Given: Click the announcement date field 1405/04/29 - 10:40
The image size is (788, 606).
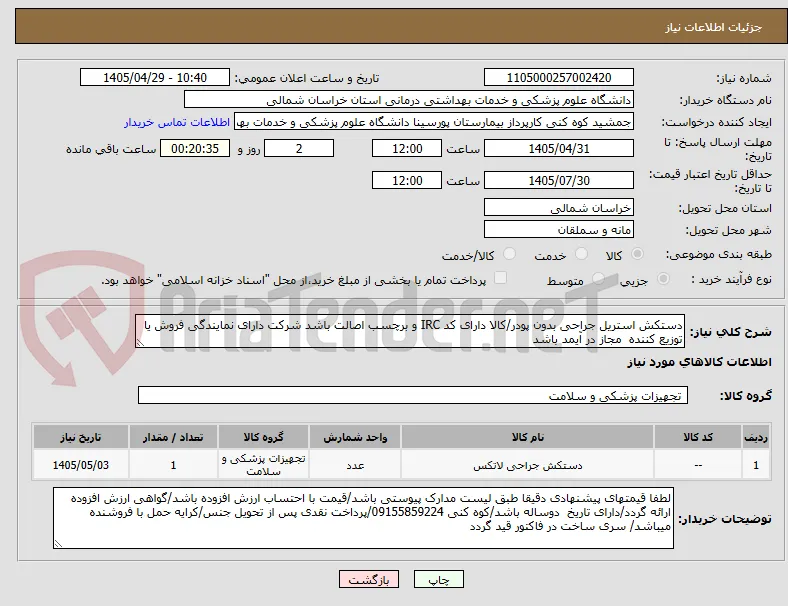Looking at the screenshot, I should [155, 77].
